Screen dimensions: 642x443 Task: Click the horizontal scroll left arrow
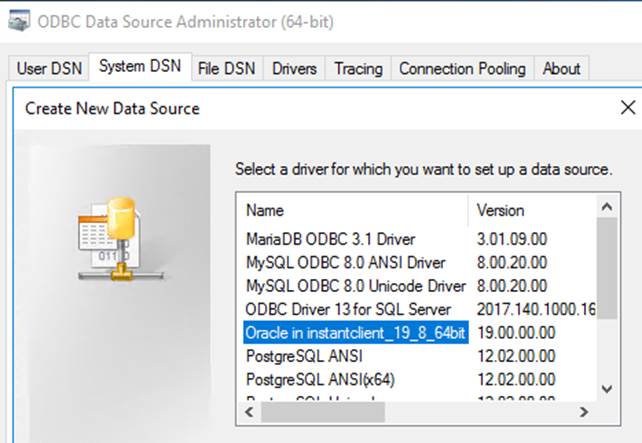[x=249, y=411]
